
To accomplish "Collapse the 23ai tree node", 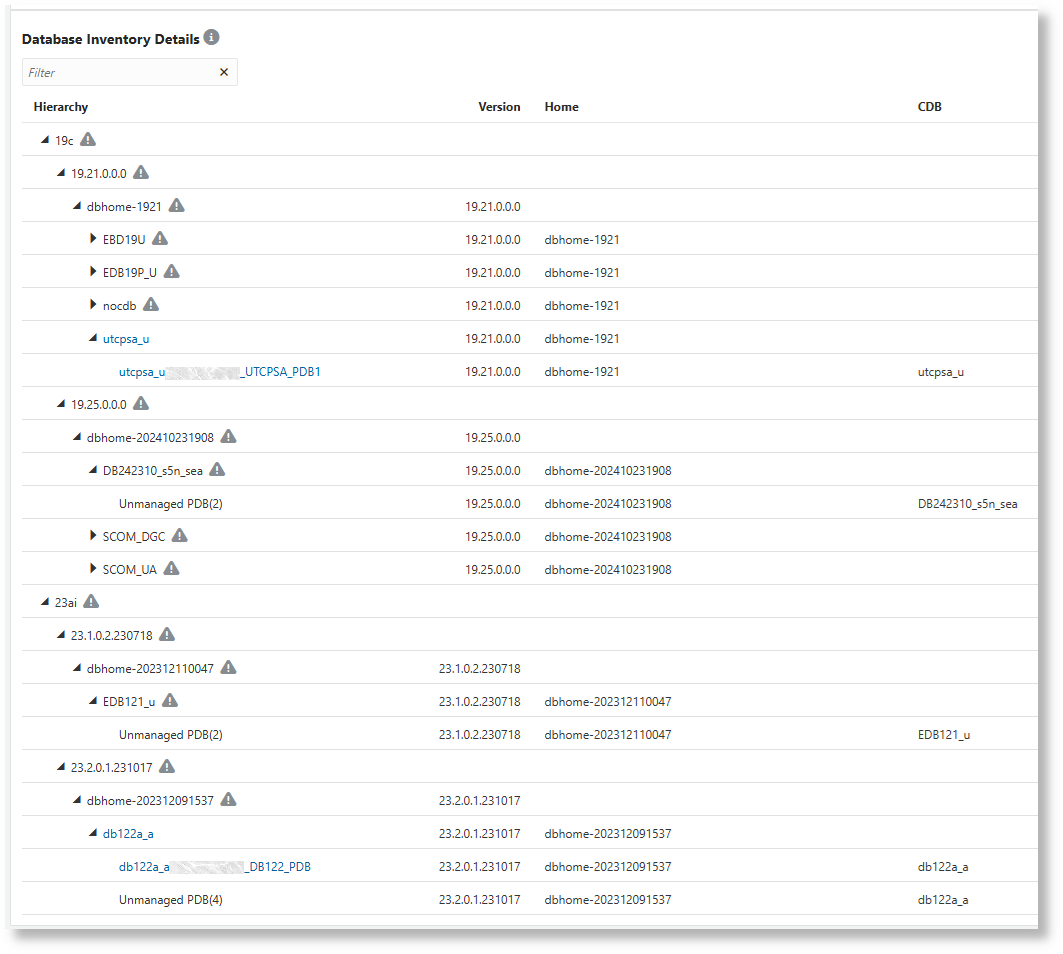I will click(45, 601).
